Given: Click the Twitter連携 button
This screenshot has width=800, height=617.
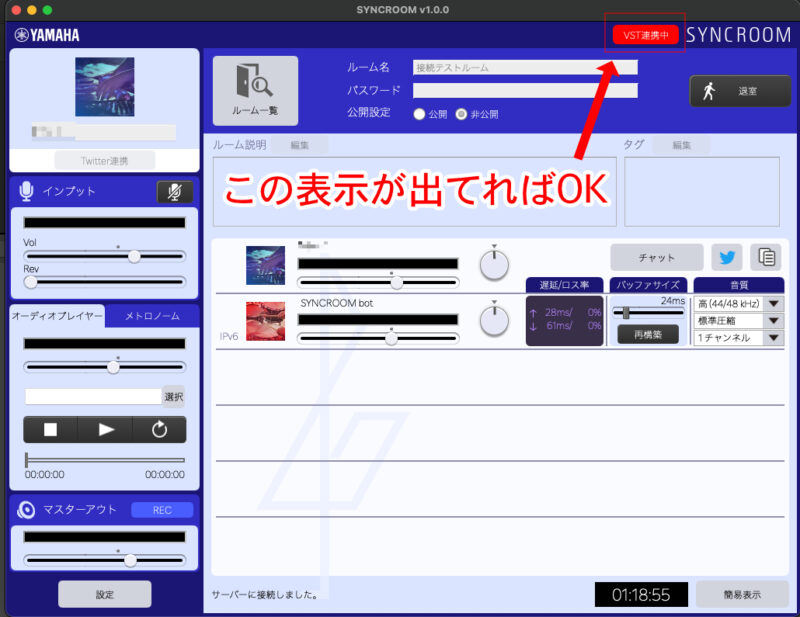Looking at the screenshot, I should pos(105,161).
